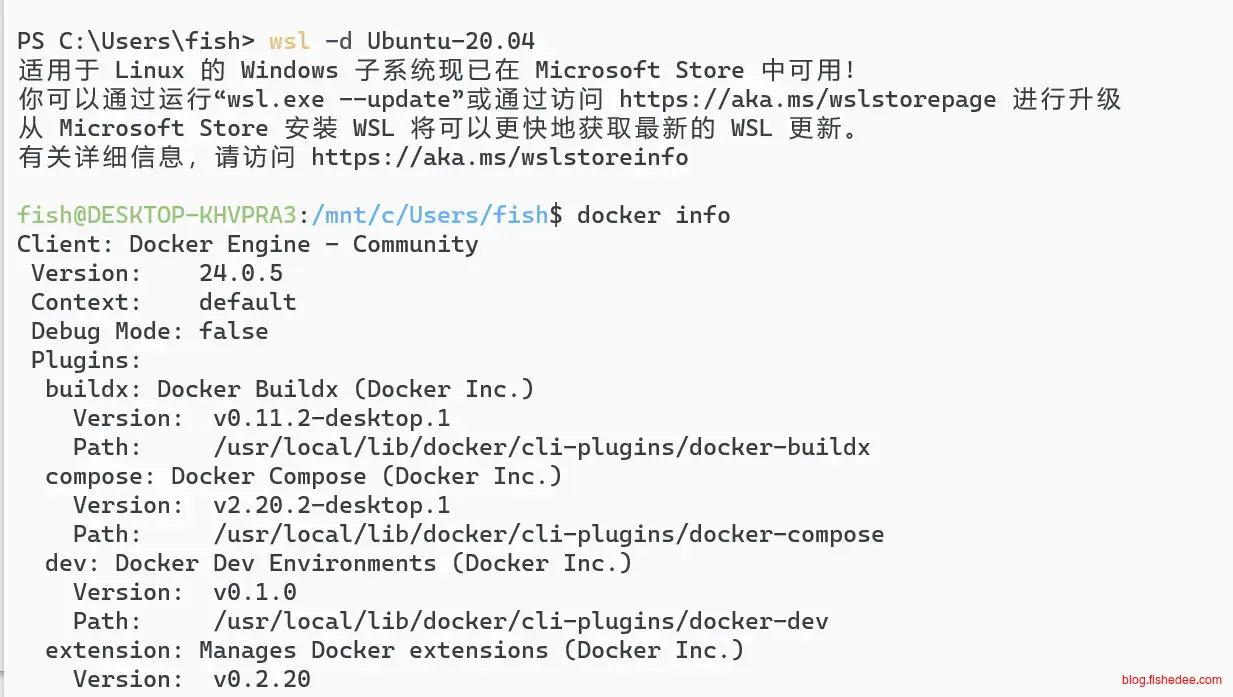Screen dimensions: 1233x697
Task: Click the Ubuntu-20.04 argument text
Action: coord(451,41)
